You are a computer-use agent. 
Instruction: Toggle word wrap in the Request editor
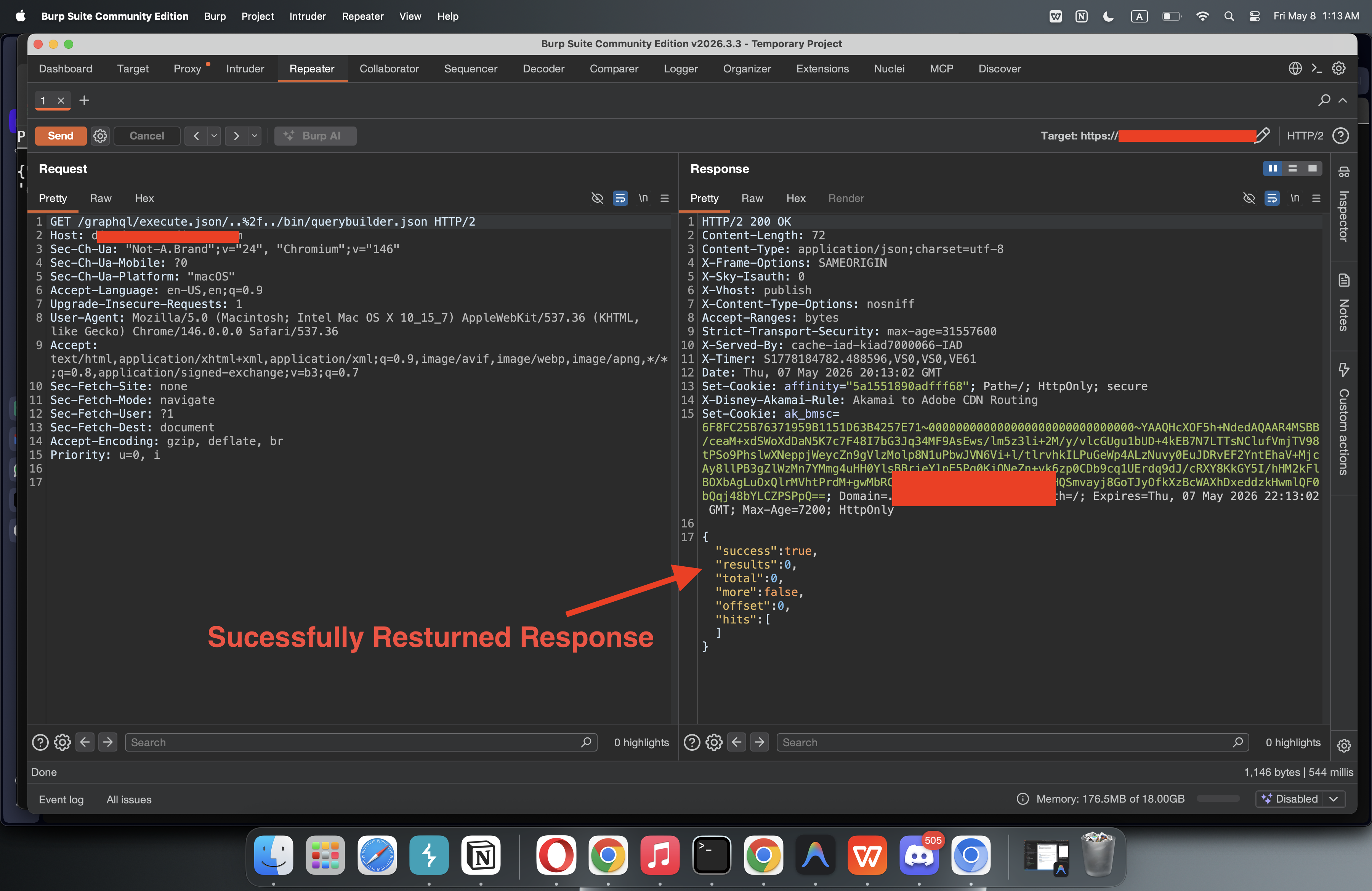(x=620, y=198)
